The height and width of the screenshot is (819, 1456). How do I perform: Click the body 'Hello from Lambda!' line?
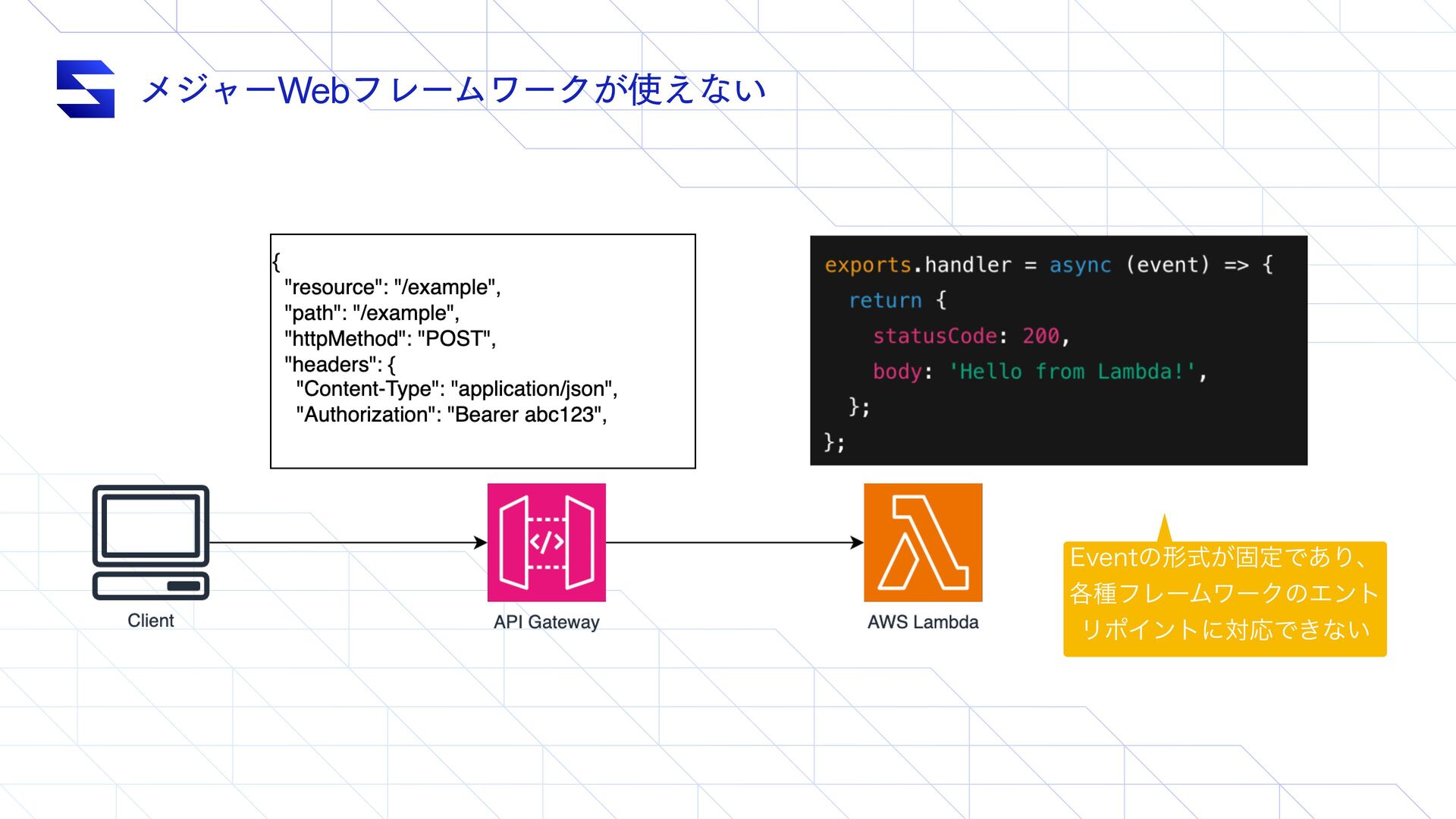tap(1039, 372)
